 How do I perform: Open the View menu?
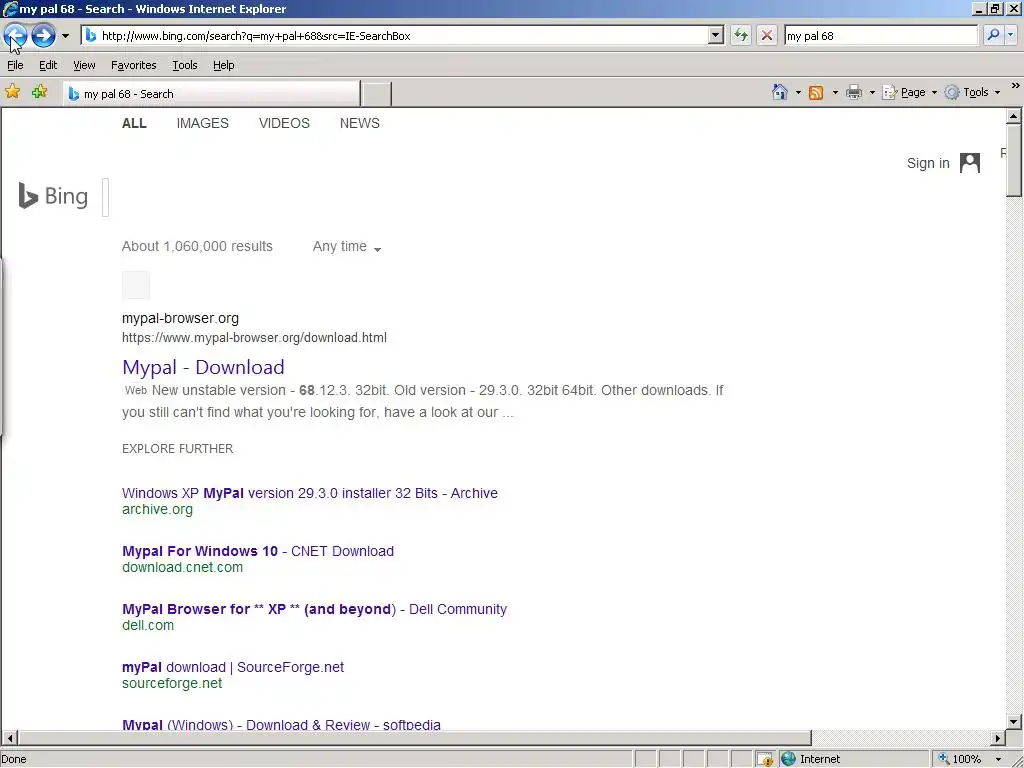click(84, 65)
